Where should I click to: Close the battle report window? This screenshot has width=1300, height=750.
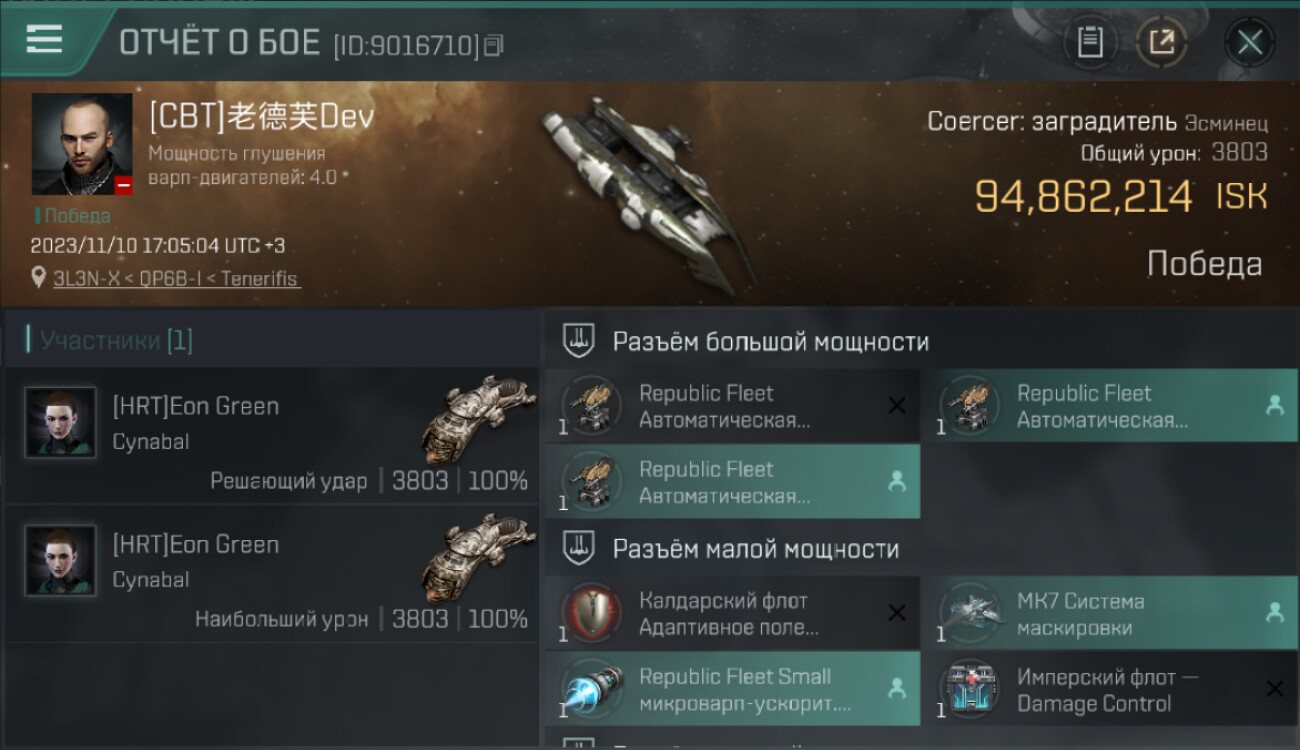[1249, 42]
